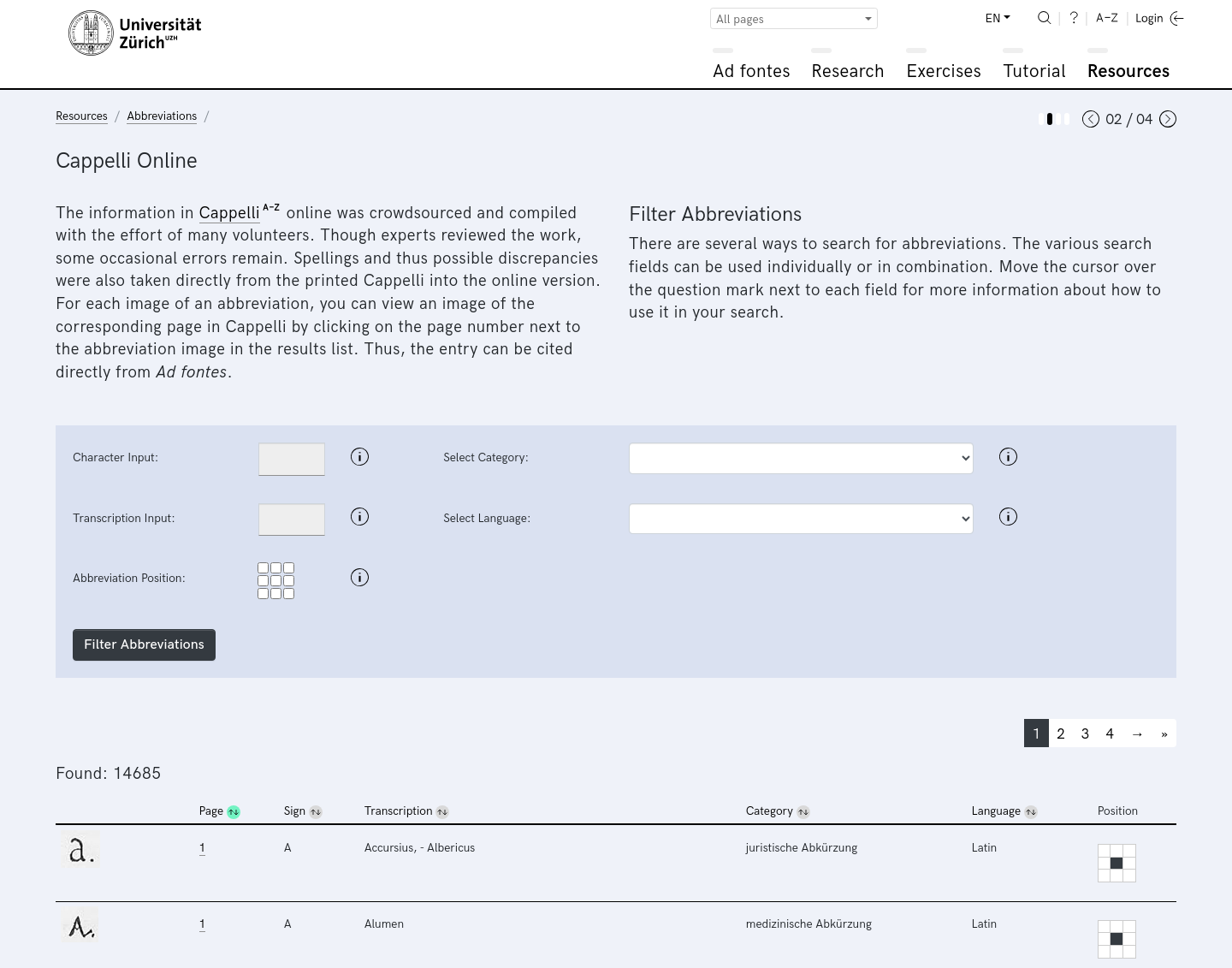Expand the Select Language dropdown

801,519
